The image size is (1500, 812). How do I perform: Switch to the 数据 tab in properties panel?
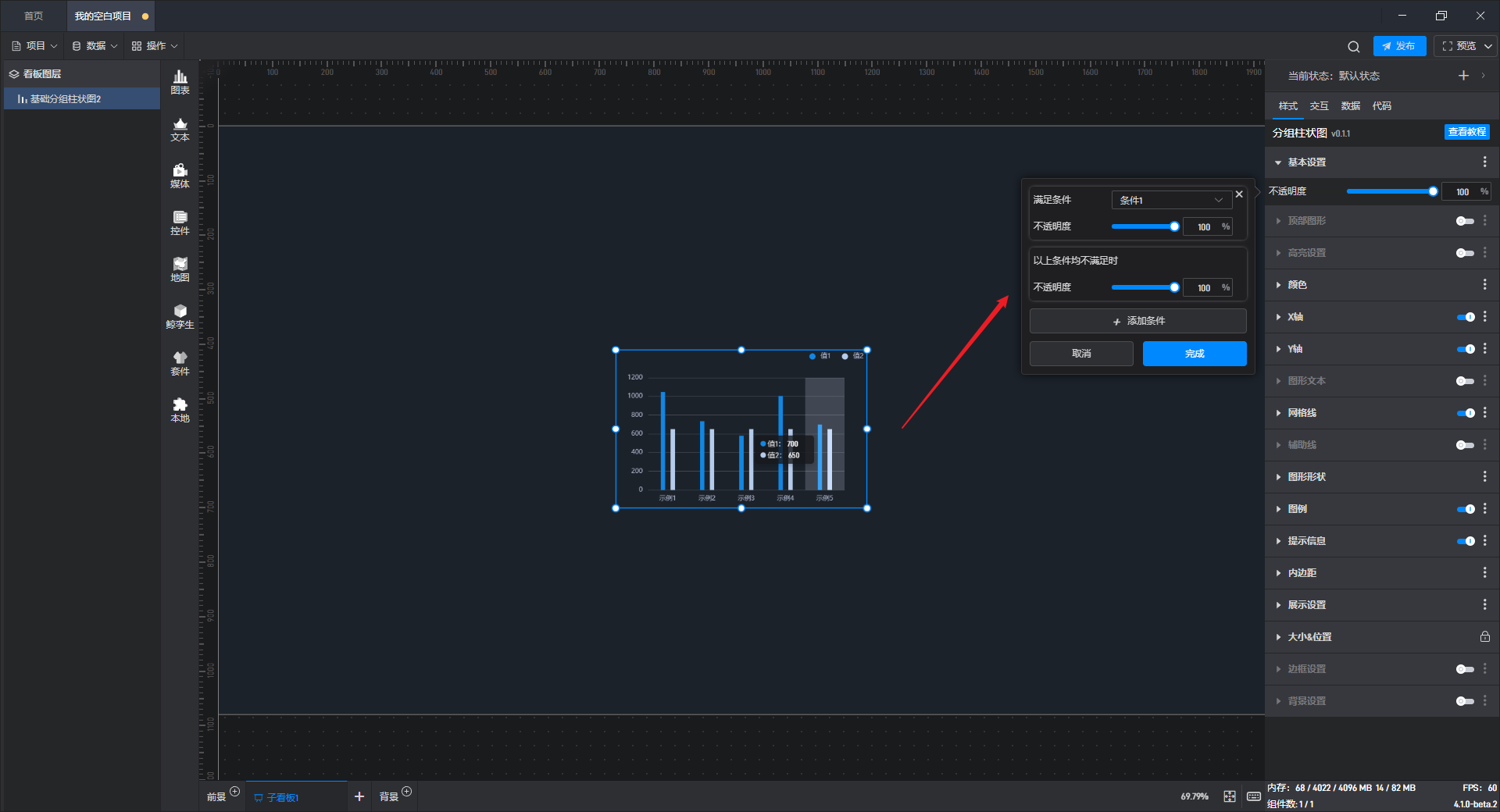click(x=1350, y=106)
